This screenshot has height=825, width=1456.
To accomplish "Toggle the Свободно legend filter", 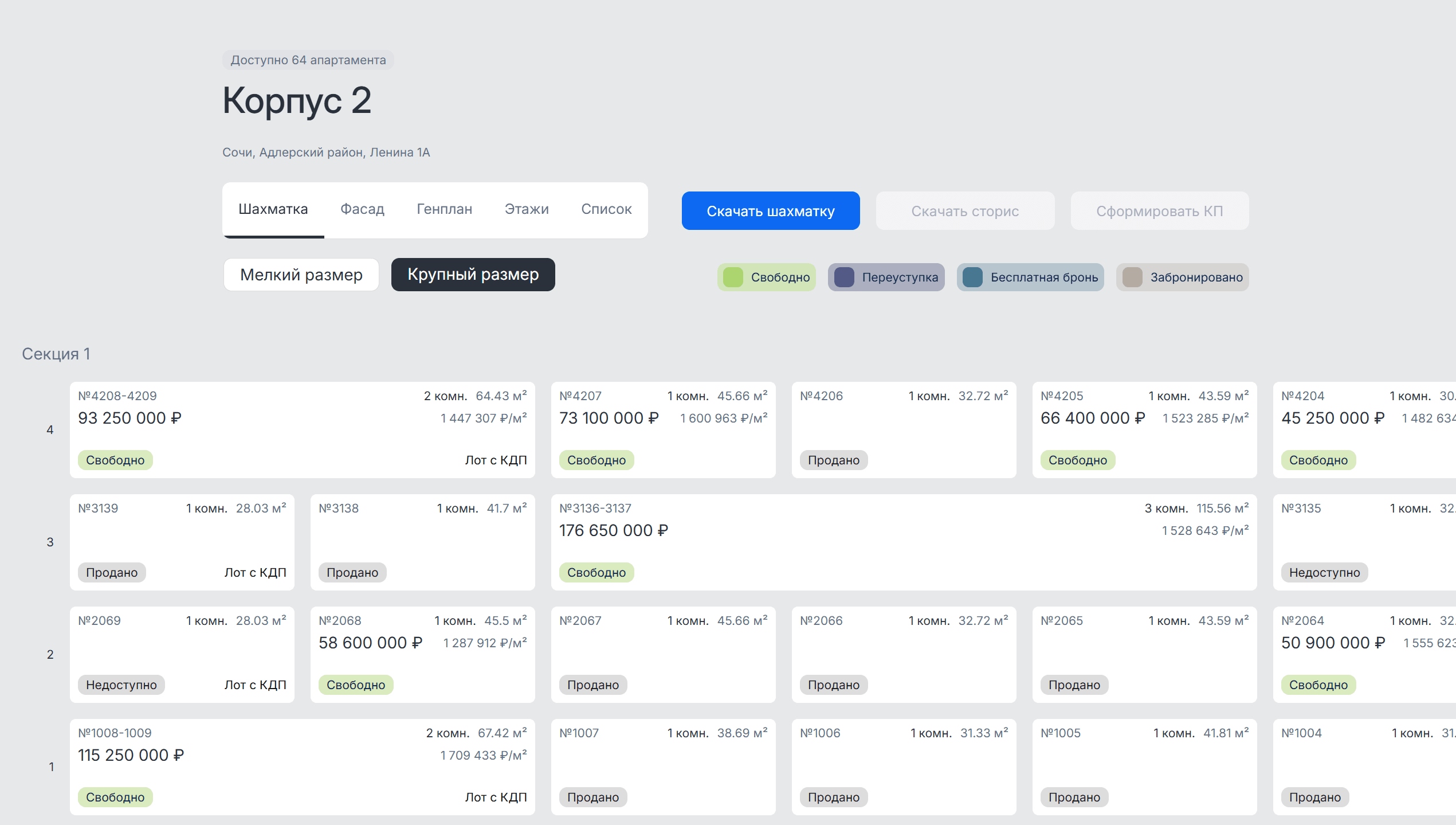I will [x=767, y=277].
